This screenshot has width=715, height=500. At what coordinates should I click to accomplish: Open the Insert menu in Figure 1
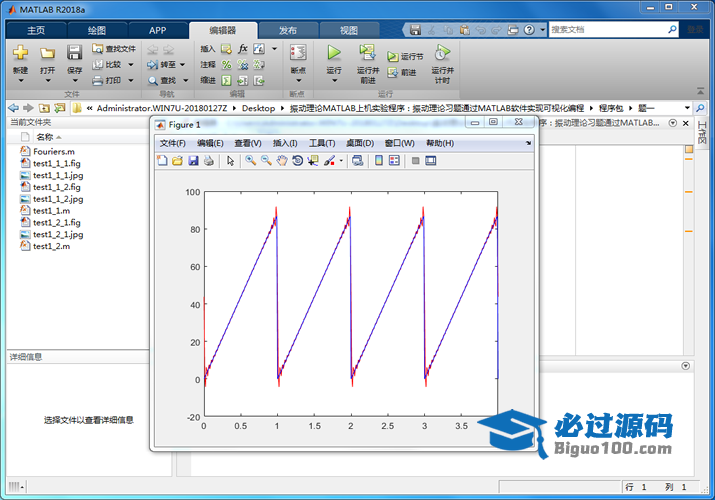(x=285, y=143)
